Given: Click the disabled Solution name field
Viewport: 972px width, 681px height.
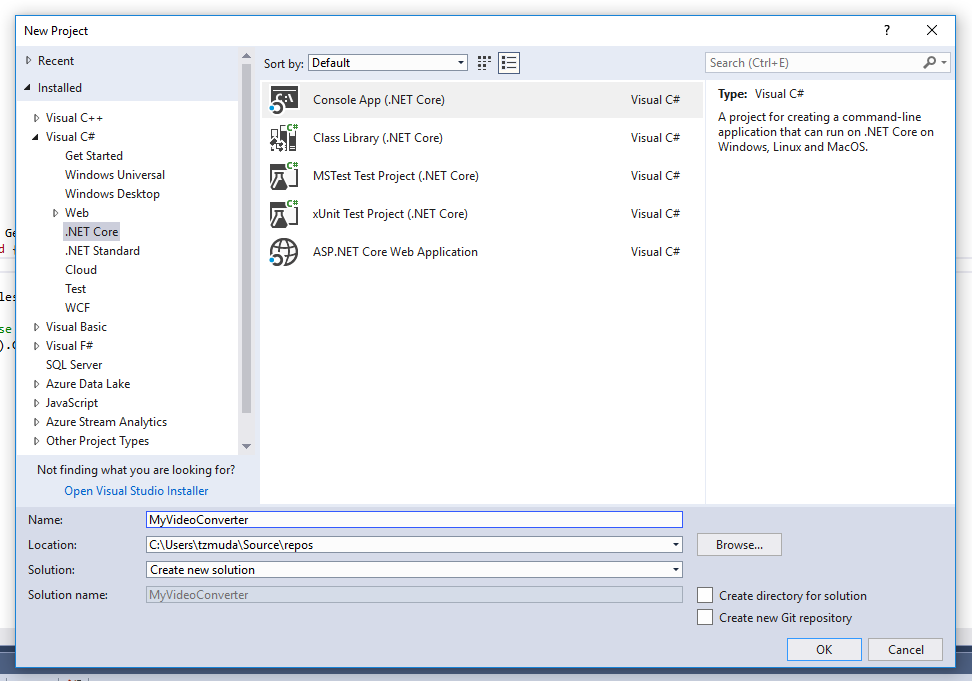Looking at the screenshot, I should pos(414,595).
